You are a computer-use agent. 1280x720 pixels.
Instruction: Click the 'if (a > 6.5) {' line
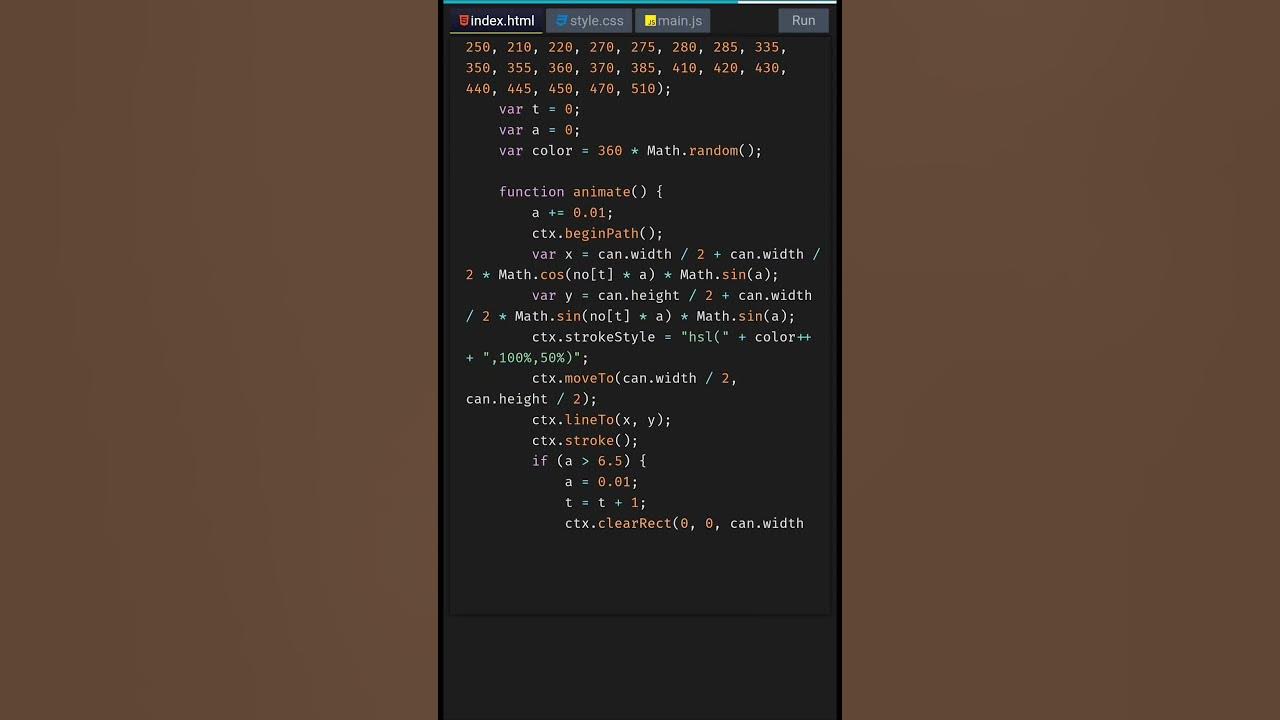[589, 461]
